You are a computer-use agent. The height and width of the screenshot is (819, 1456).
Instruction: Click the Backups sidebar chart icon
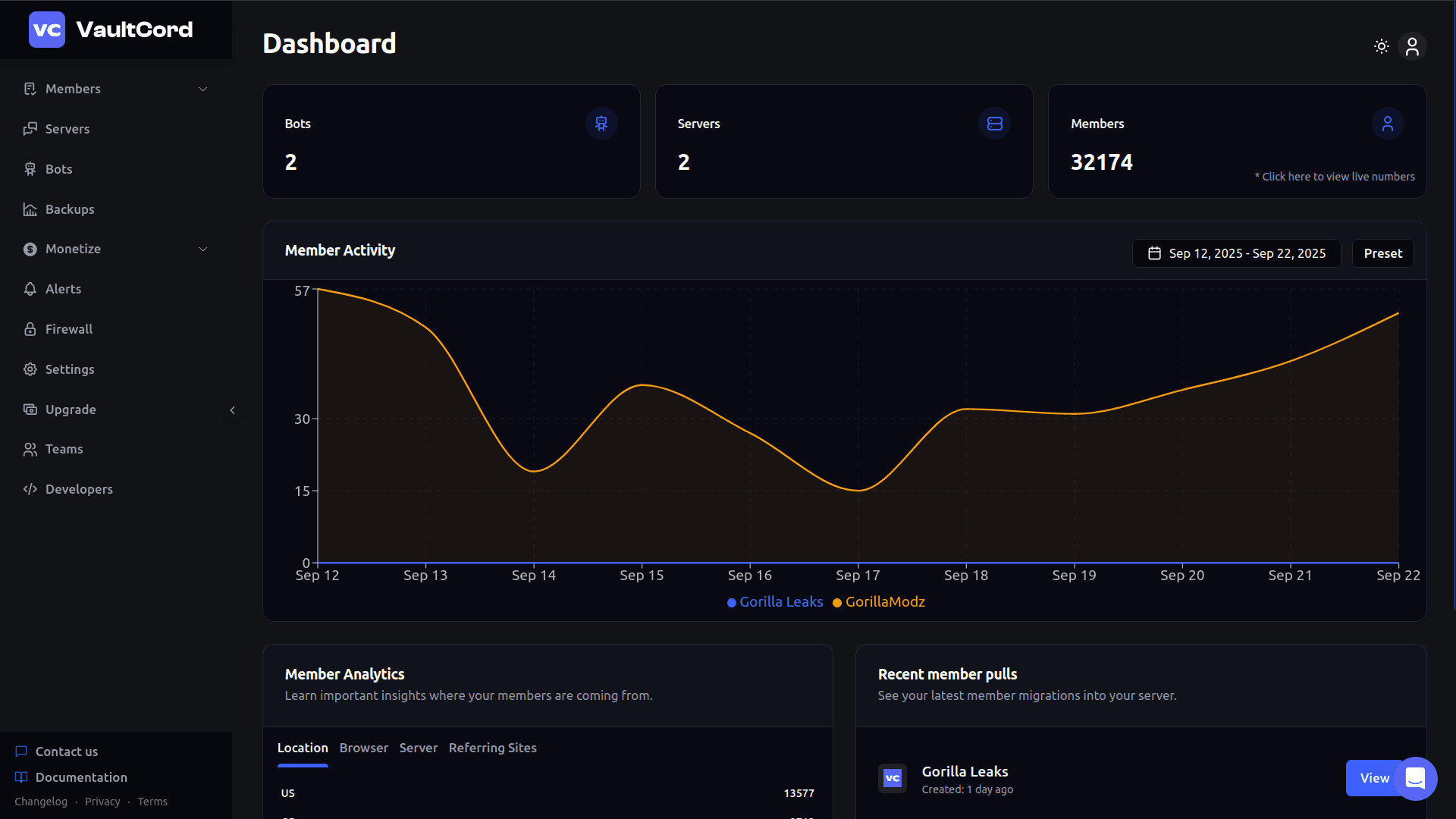point(30,209)
